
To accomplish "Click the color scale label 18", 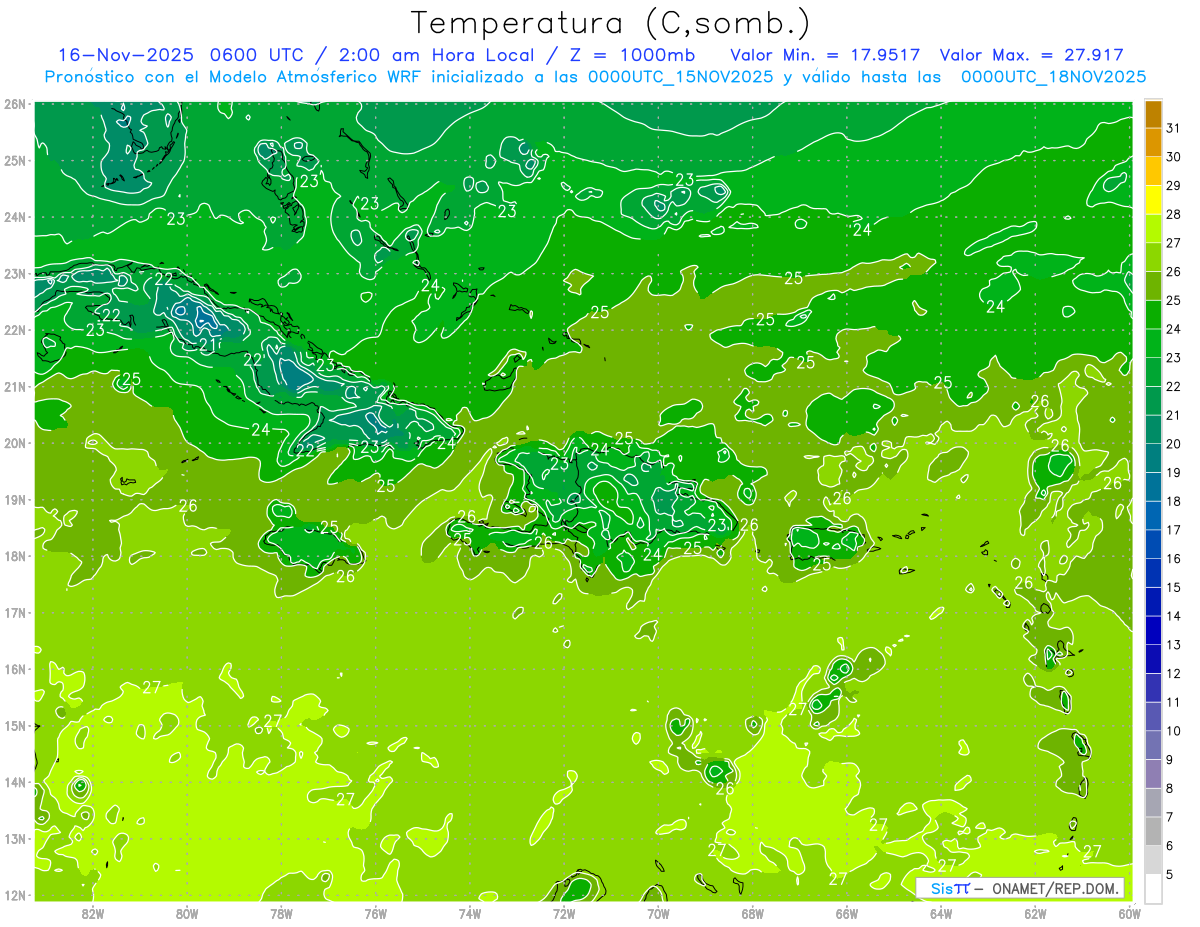I will [1173, 501].
